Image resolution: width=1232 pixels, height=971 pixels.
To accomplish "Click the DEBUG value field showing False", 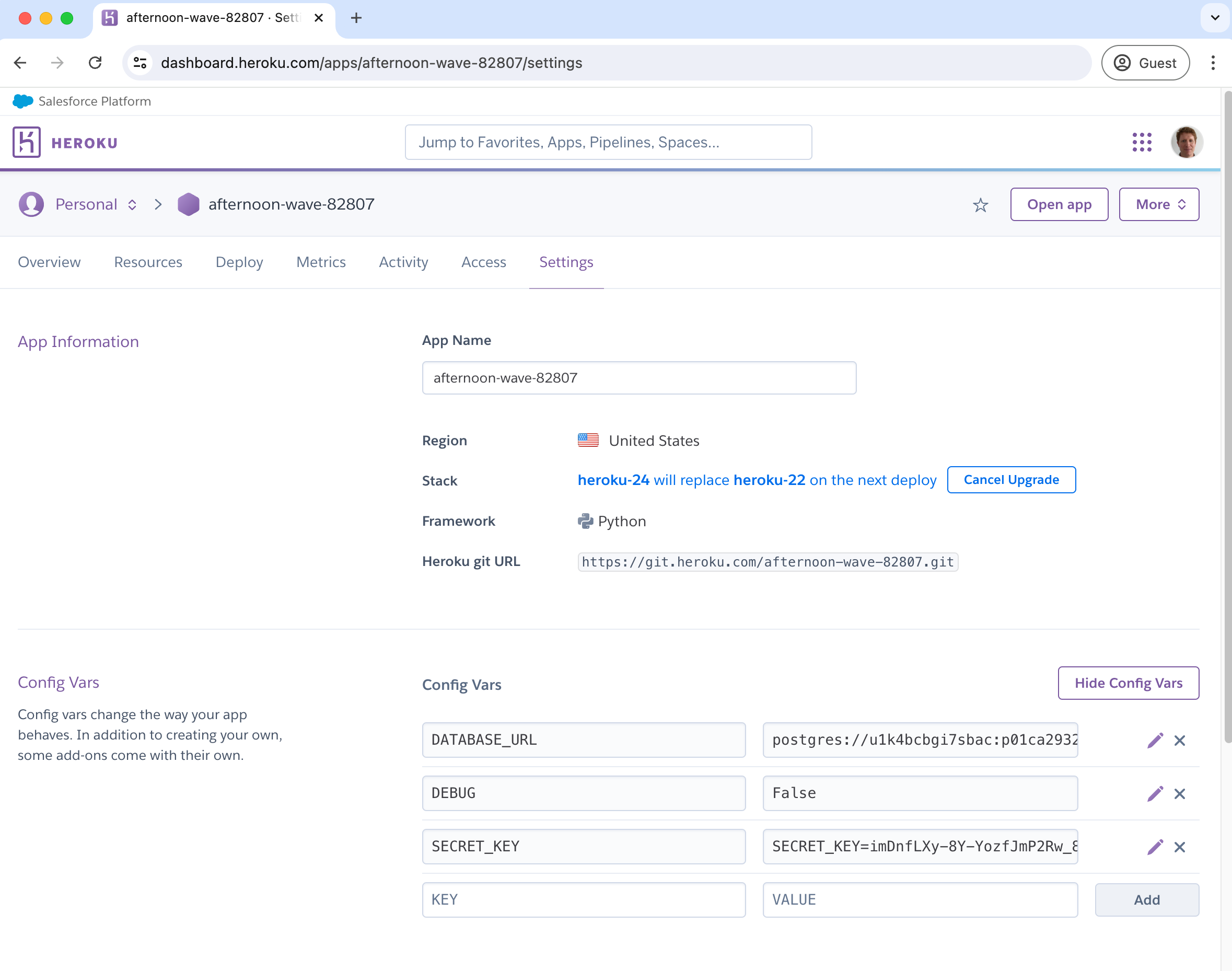I will click(x=920, y=794).
